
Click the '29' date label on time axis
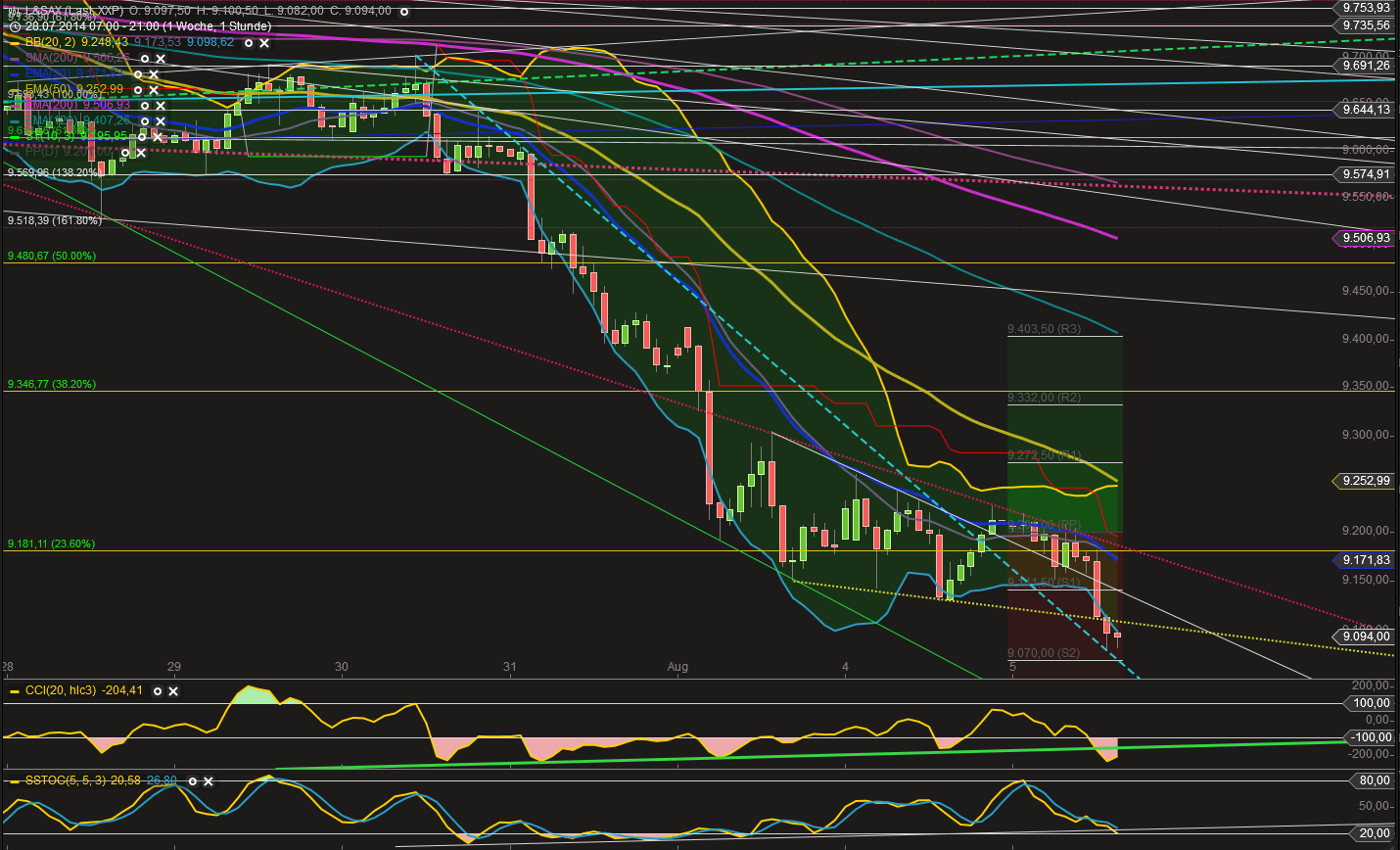pyautogui.click(x=174, y=667)
